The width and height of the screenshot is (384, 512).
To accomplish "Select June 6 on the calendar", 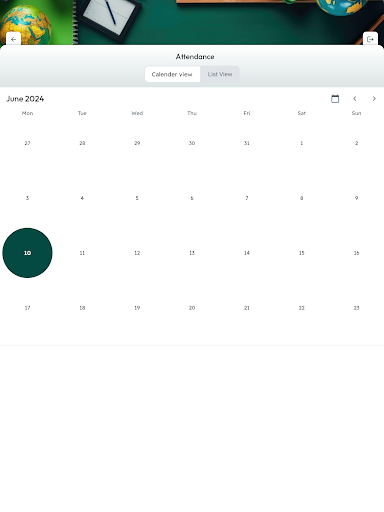I will (192, 198).
